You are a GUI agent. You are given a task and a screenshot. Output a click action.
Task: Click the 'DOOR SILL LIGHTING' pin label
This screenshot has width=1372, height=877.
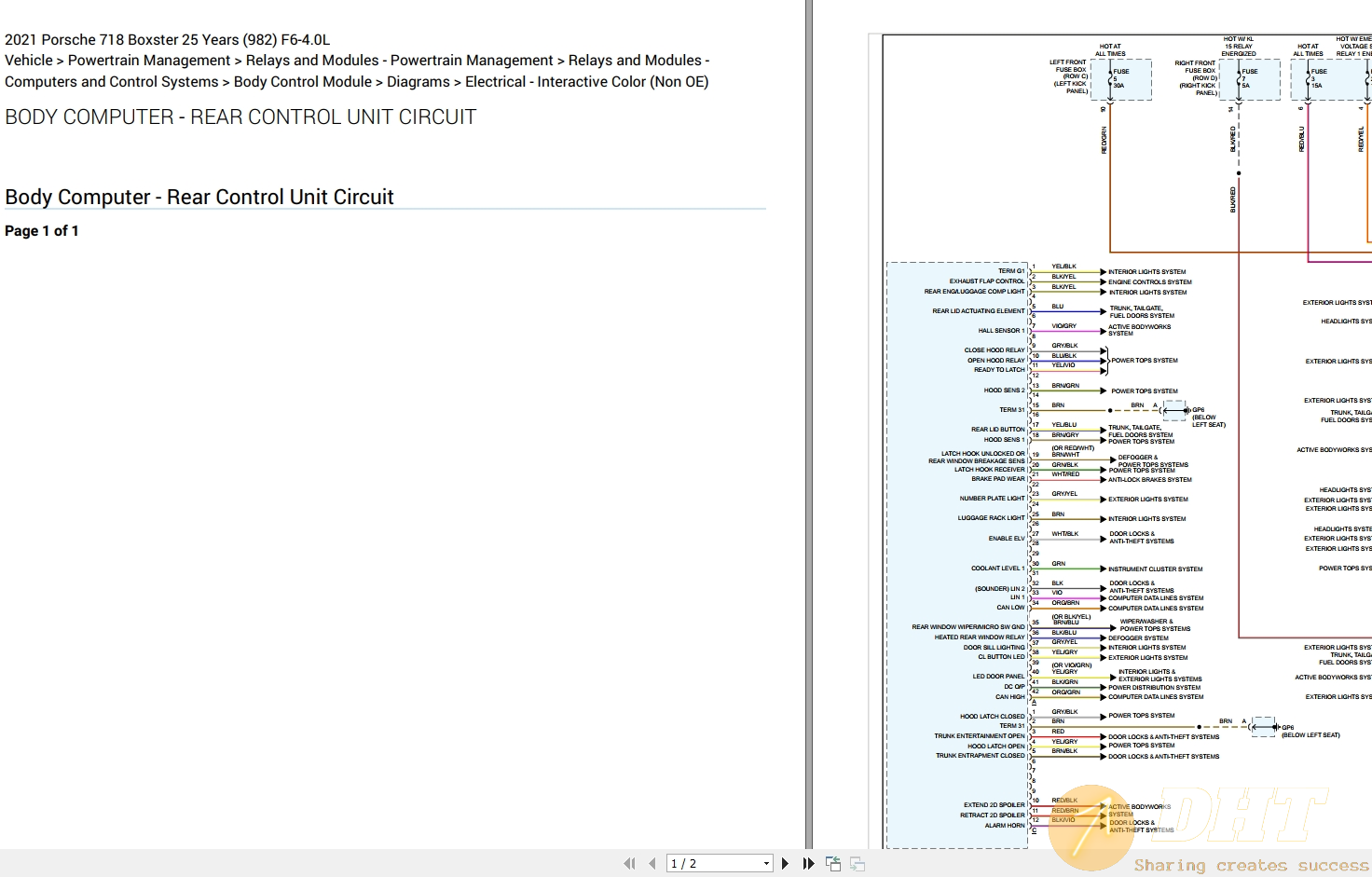coord(994,648)
